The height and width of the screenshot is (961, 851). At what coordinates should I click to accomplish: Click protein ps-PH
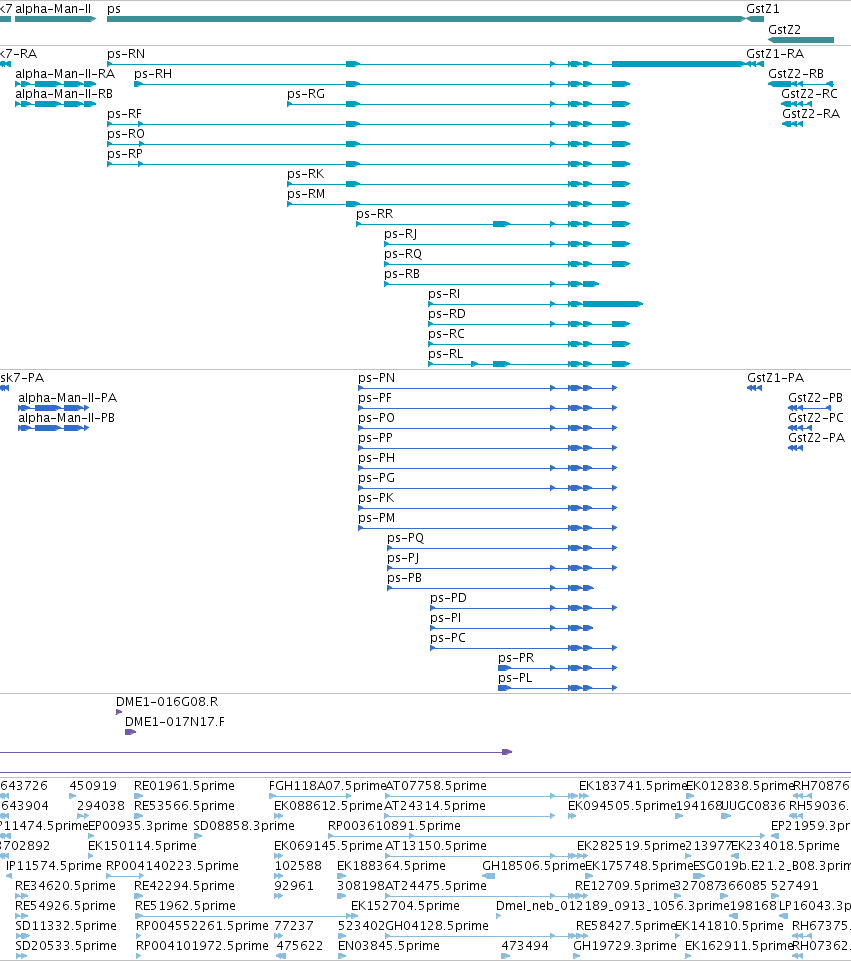click(x=377, y=458)
